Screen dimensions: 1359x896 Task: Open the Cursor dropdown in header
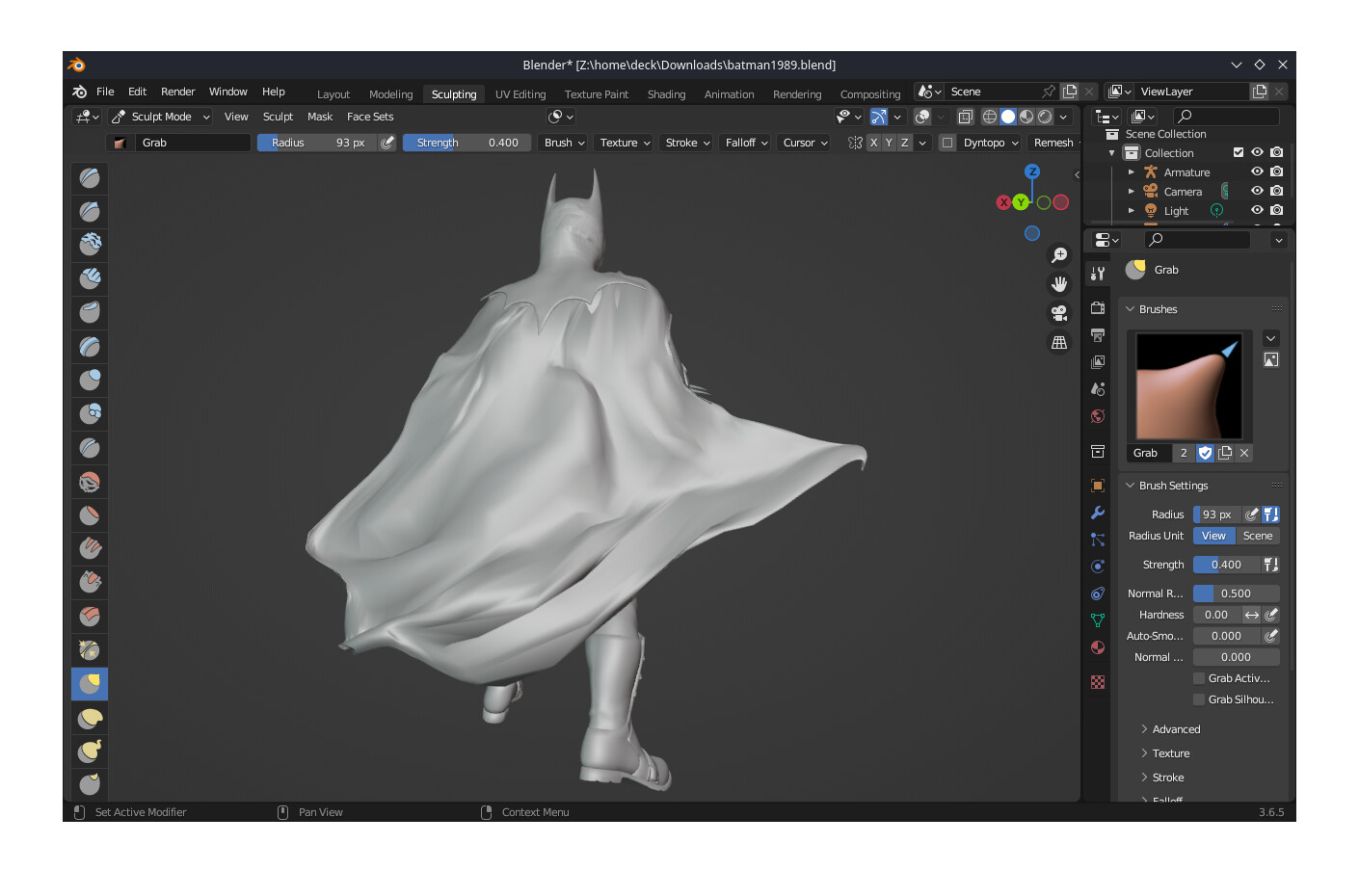(x=805, y=143)
